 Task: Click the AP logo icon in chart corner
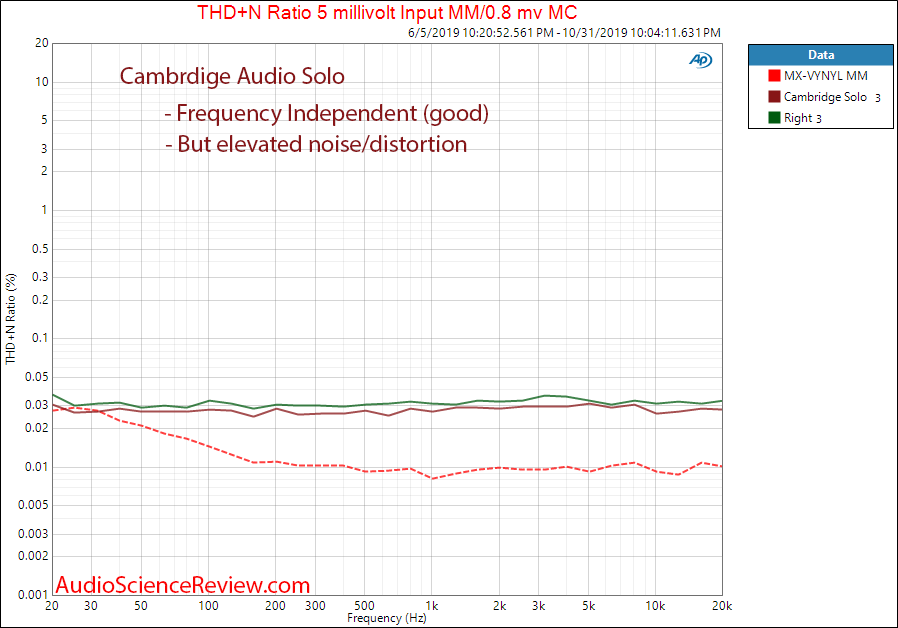coord(700,60)
